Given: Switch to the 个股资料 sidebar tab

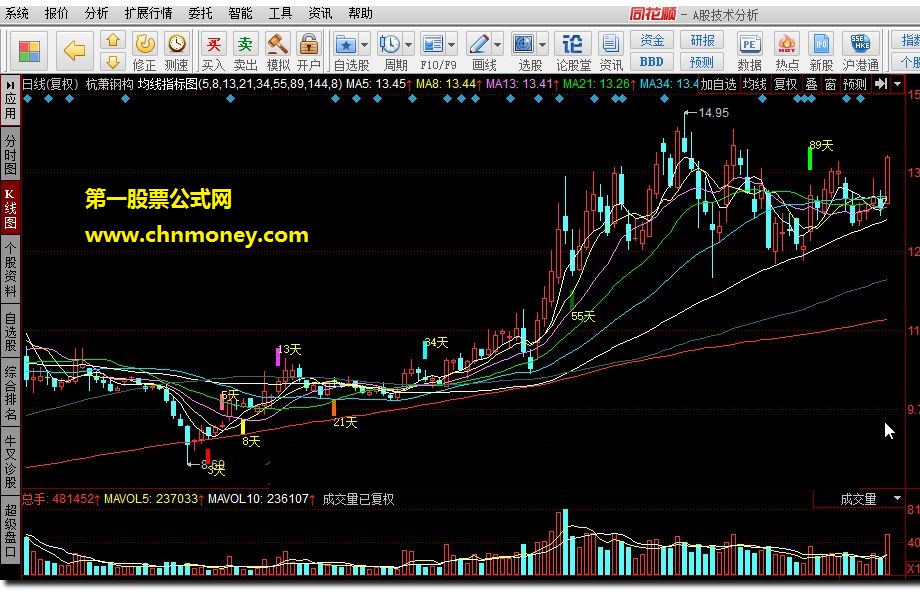Looking at the screenshot, I should tap(11, 269).
